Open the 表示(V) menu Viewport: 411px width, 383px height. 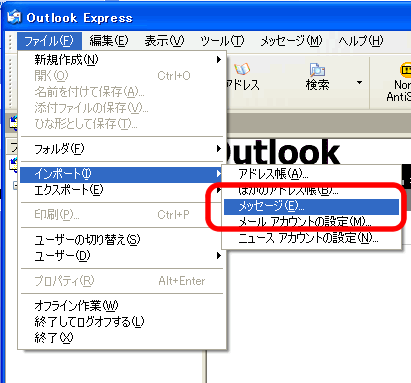164,41
